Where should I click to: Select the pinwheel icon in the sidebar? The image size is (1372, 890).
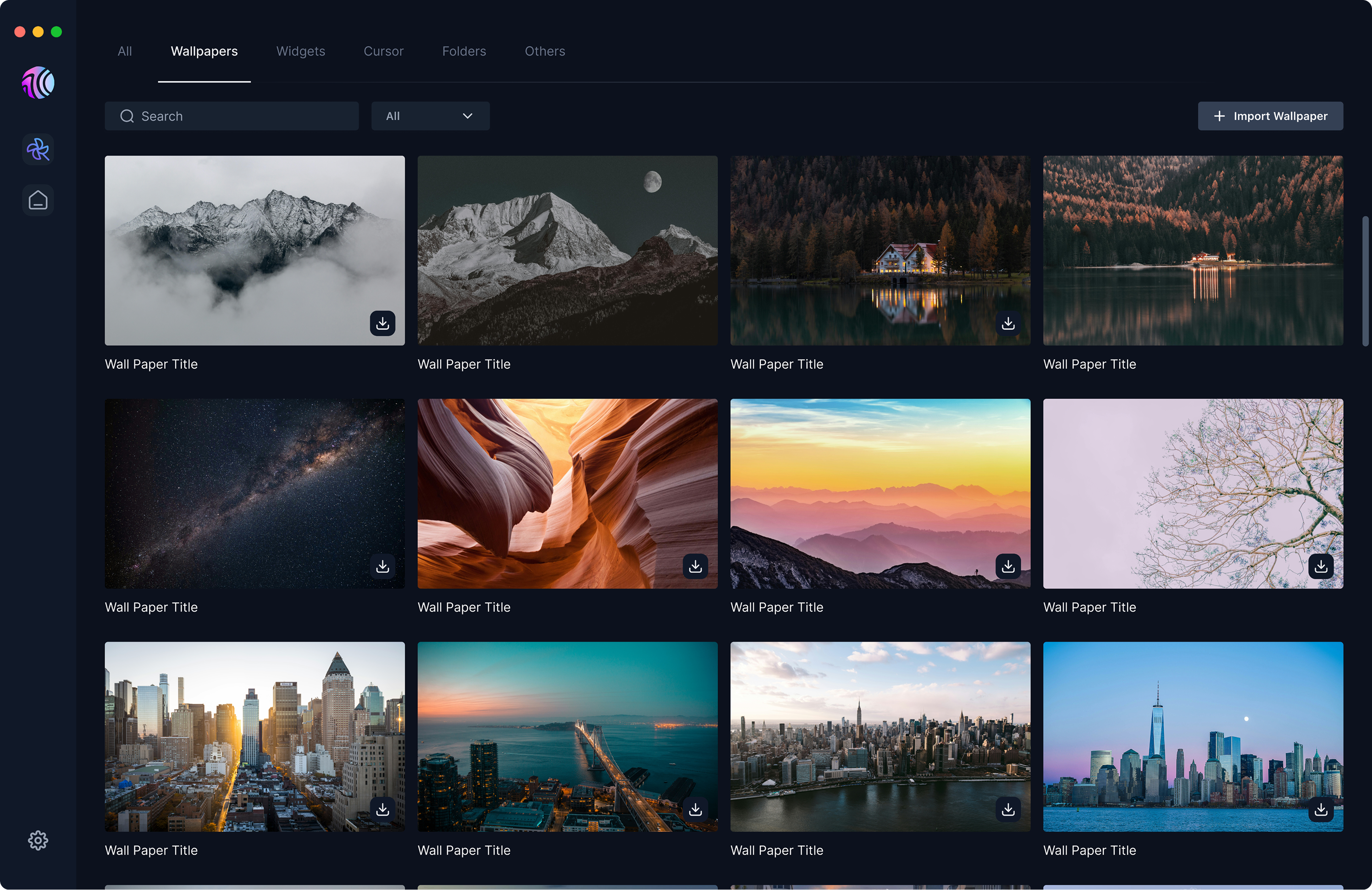click(38, 150)
